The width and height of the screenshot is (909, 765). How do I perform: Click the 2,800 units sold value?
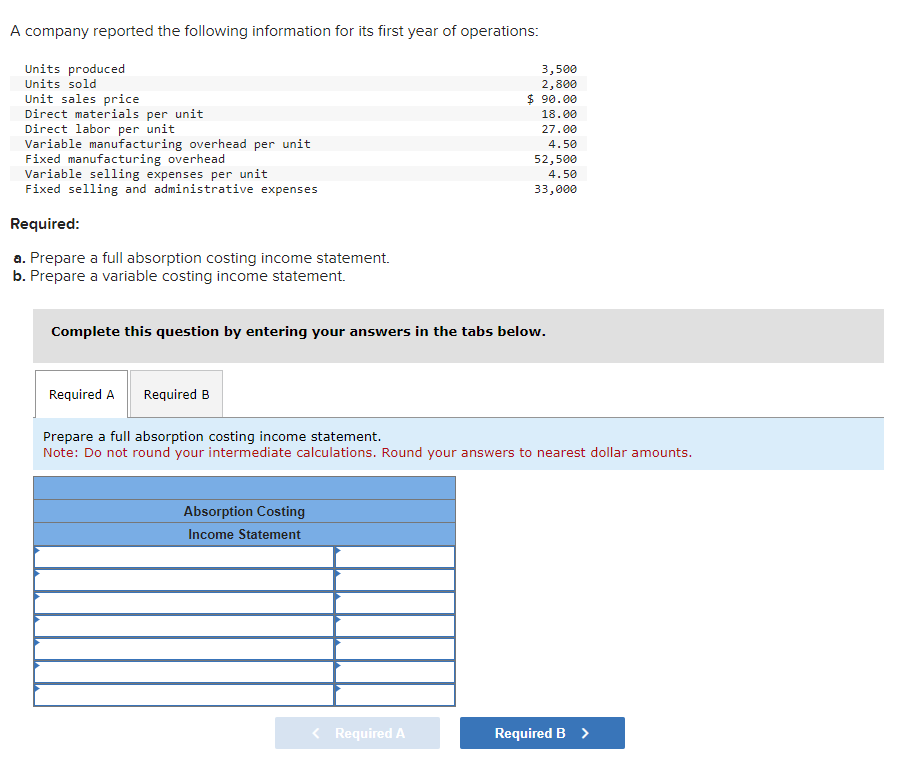pyautogui.click(x=559, y=84)
